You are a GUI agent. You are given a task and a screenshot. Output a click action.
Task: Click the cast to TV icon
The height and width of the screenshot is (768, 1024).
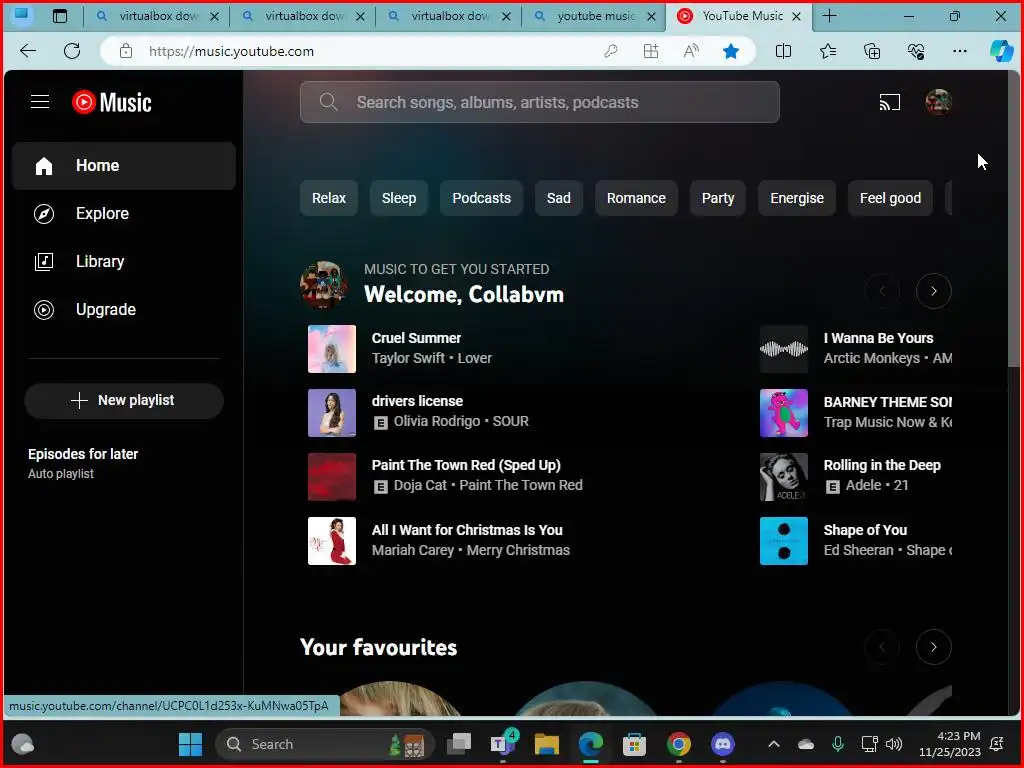pyautogui.click(x=889, y=102)
